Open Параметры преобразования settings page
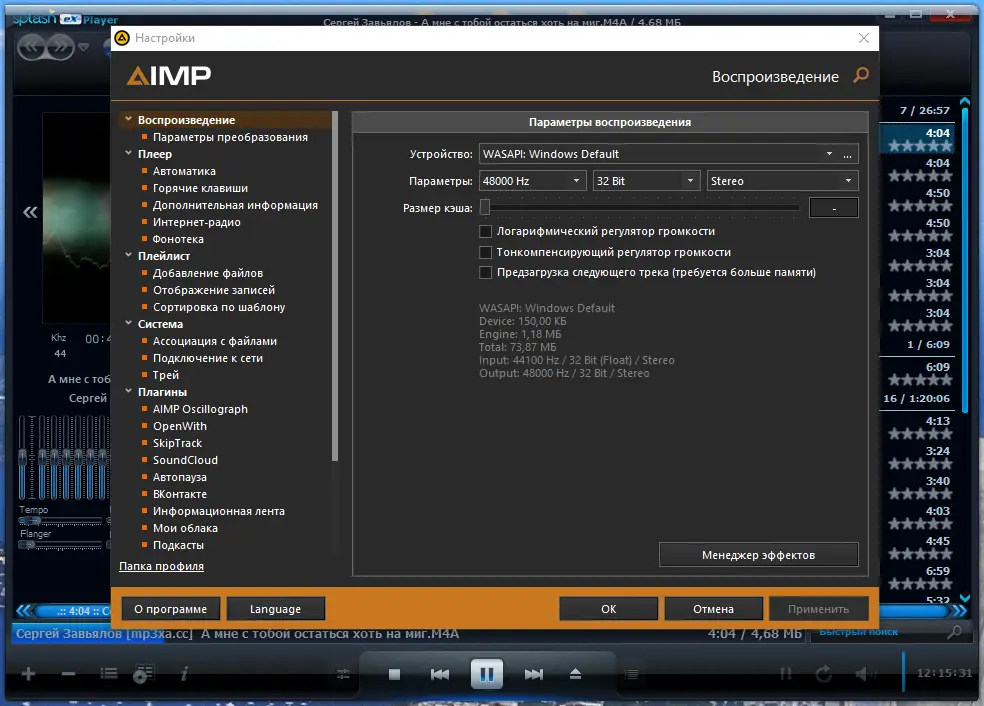 click(230, 137)
